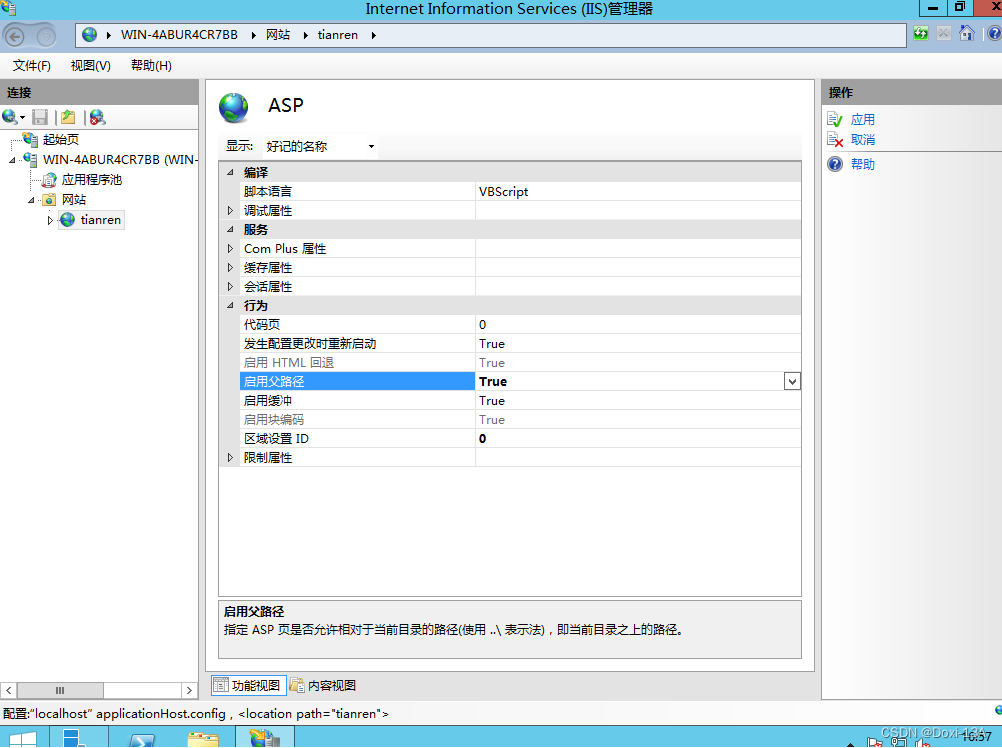Open Server Manager from the taskbar

pos(73,738)
